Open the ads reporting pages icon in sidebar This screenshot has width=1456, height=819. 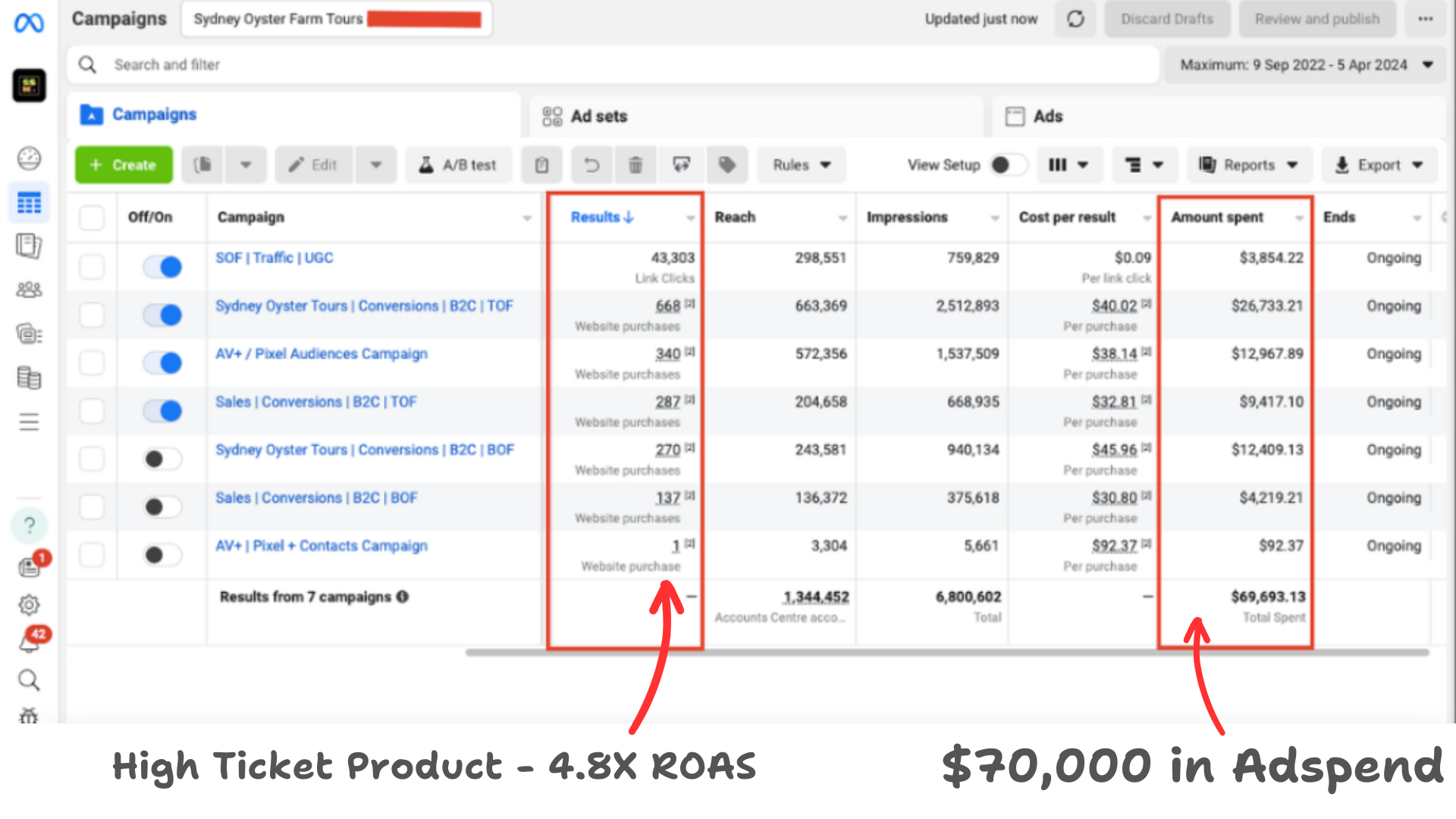(x=29, y=246)
